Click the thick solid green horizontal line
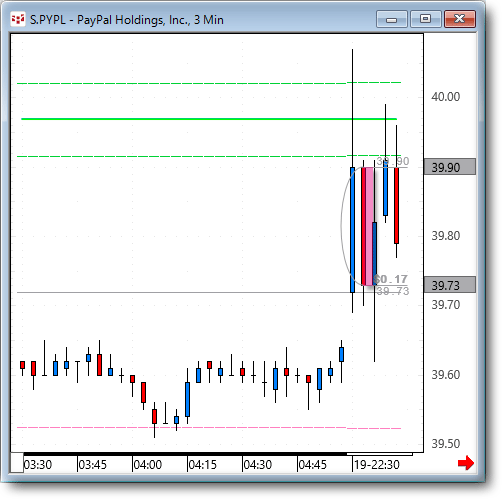Image resolution: width=503 pixels, height=500 pixels. (x=209, y=119)
